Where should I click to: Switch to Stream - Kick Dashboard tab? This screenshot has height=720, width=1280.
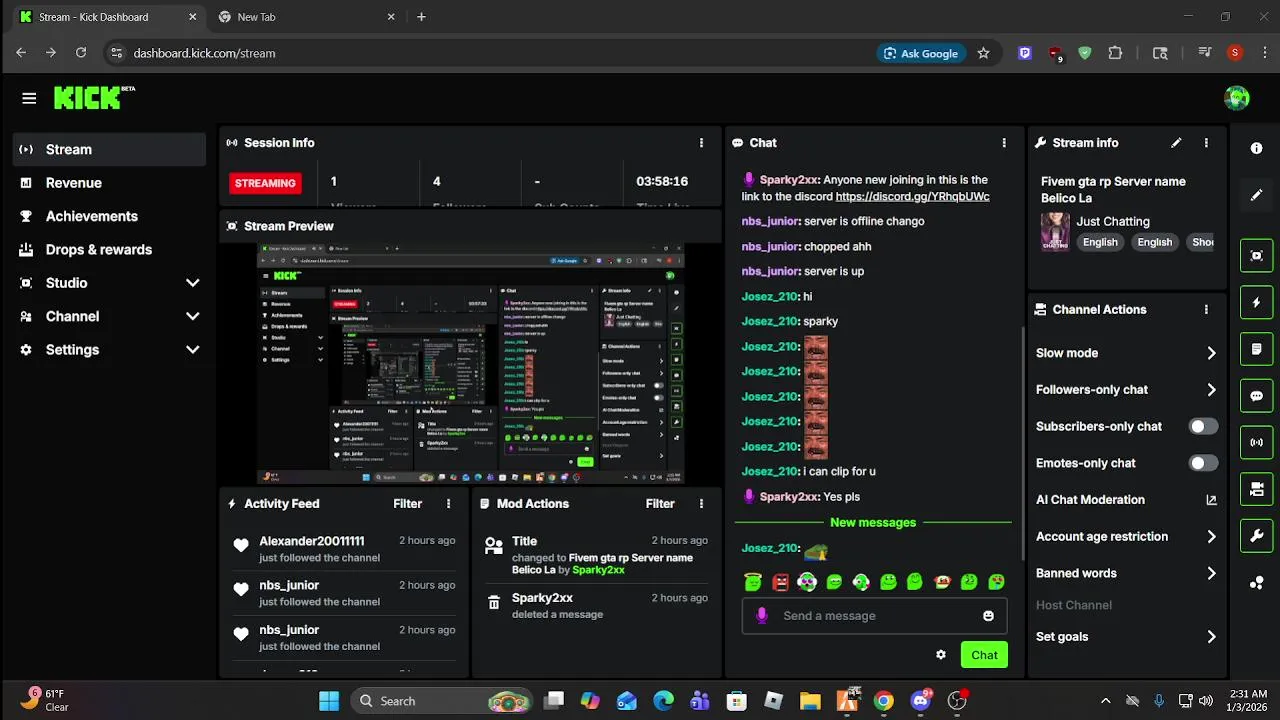(x=107, y=17)
